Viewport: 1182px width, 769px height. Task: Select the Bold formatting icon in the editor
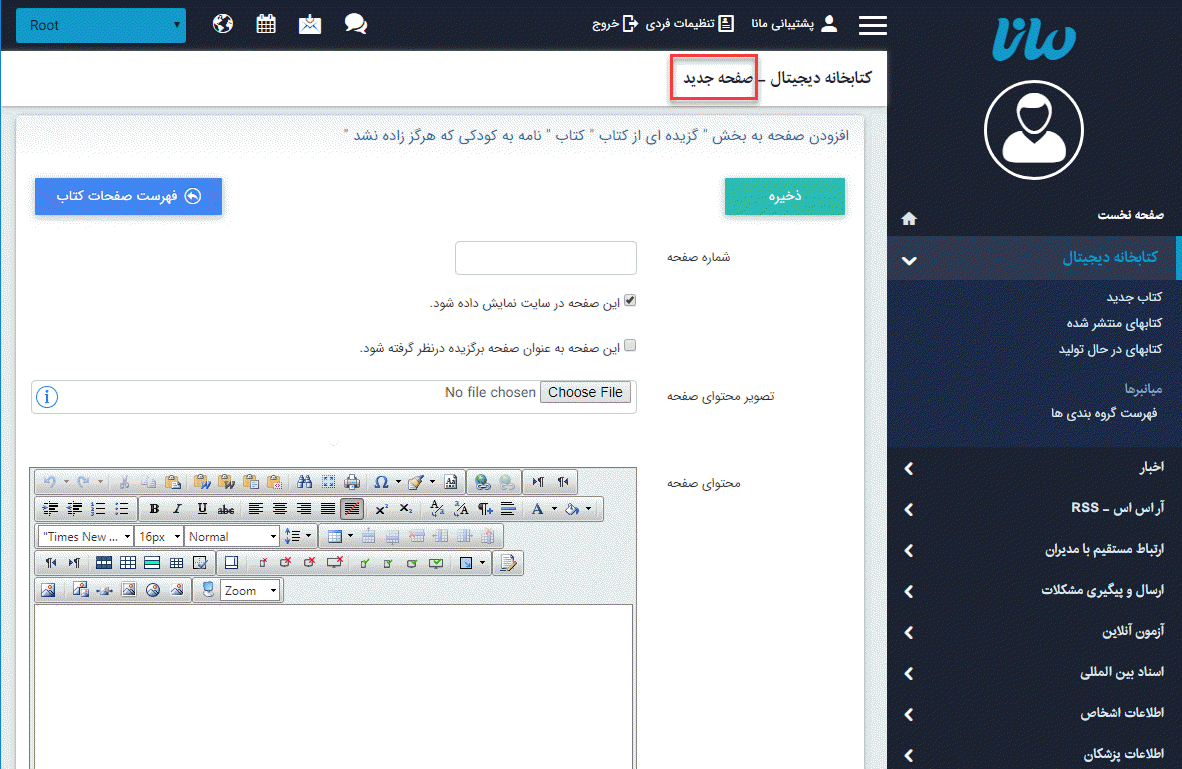pos(154,507)
